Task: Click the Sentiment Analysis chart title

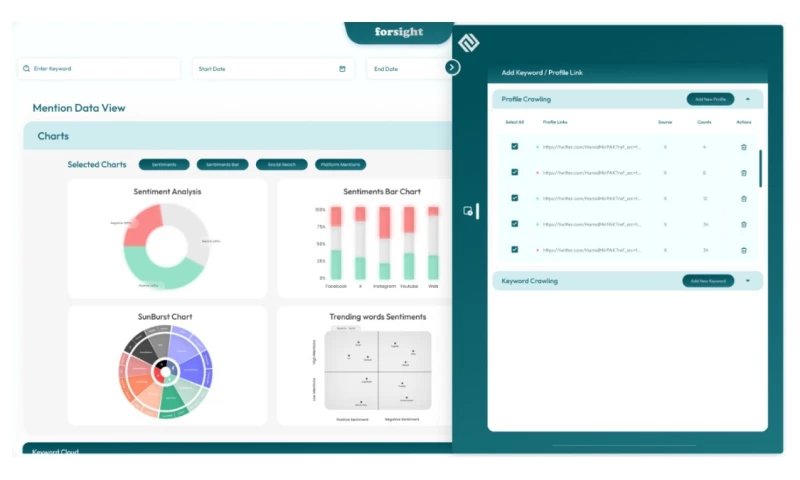Action: click(167, 192)
